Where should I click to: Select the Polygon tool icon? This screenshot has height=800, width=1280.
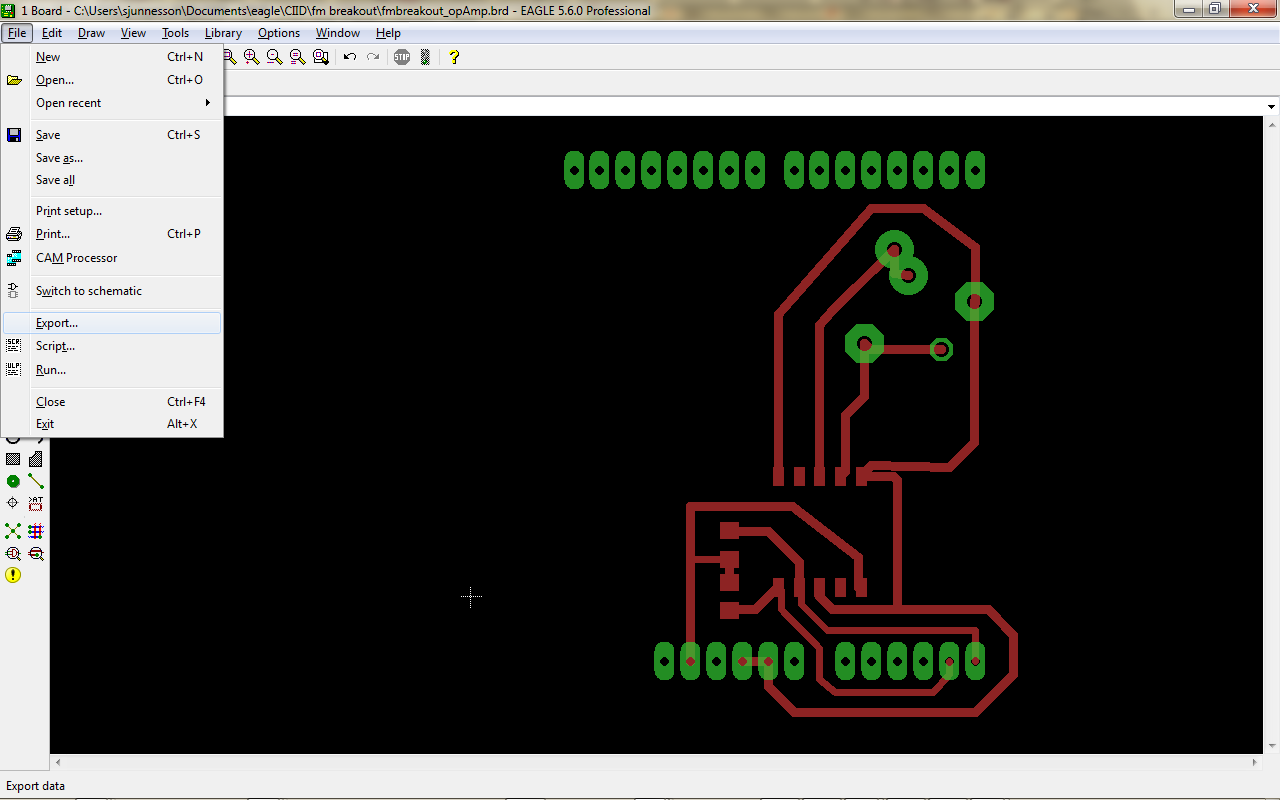[36, 459]
